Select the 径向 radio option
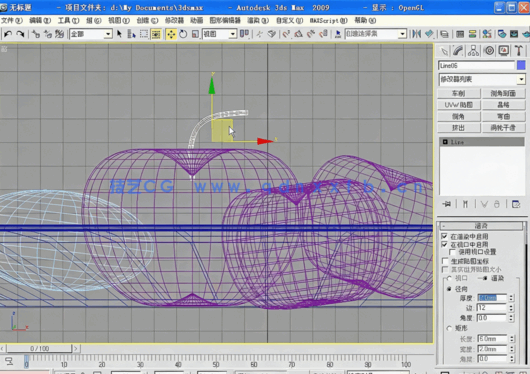The width and height of the screenshot is (530, 374). tap(449, 289)
